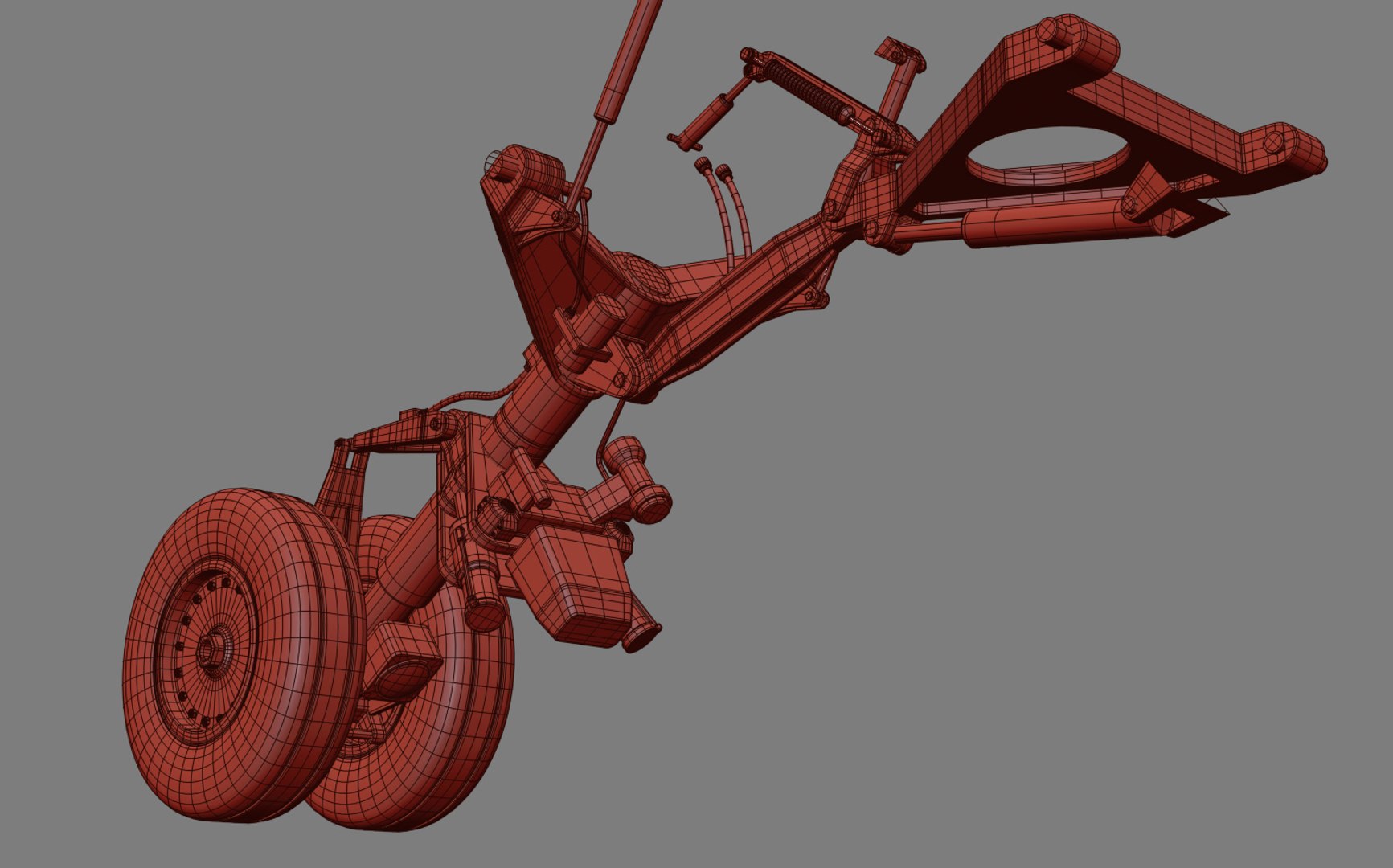Select the rounded lug at bracket's far right
1393x868 pixels.
(x=1284, y=149)
